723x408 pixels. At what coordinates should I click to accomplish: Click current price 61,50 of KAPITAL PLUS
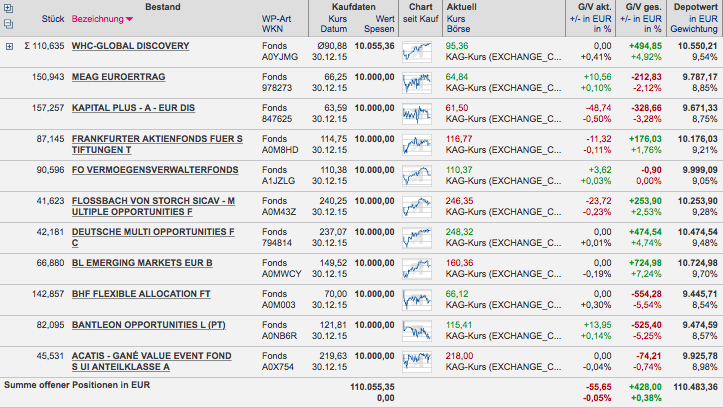(x=456, y=108)
